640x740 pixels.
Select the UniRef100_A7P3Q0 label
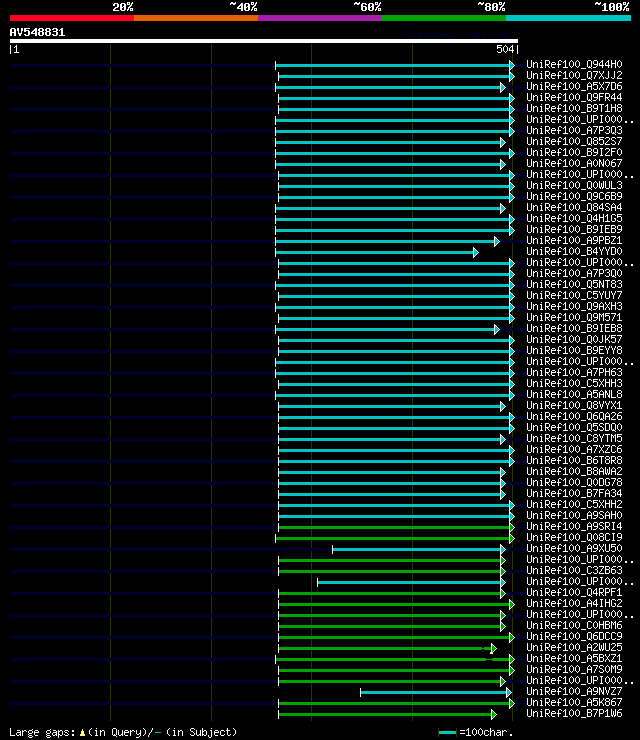click(574, 273)
